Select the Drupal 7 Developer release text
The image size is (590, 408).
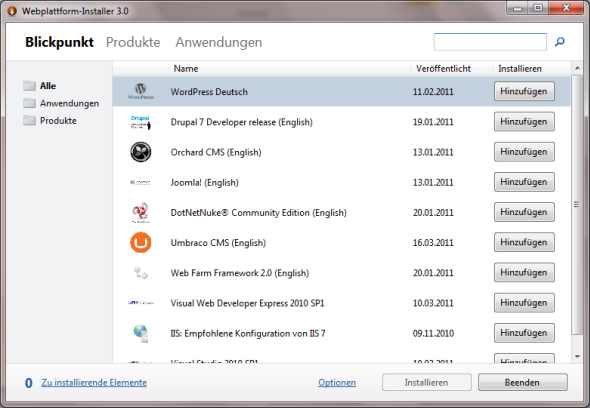pos(242,122)
